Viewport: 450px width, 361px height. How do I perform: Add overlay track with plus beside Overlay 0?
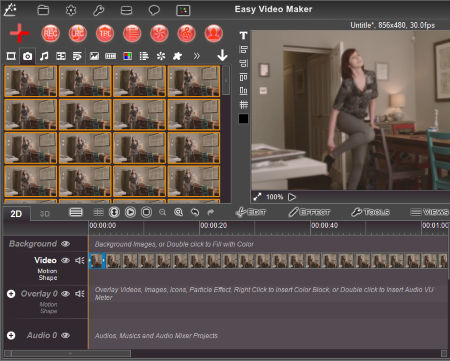click(11, 294)
